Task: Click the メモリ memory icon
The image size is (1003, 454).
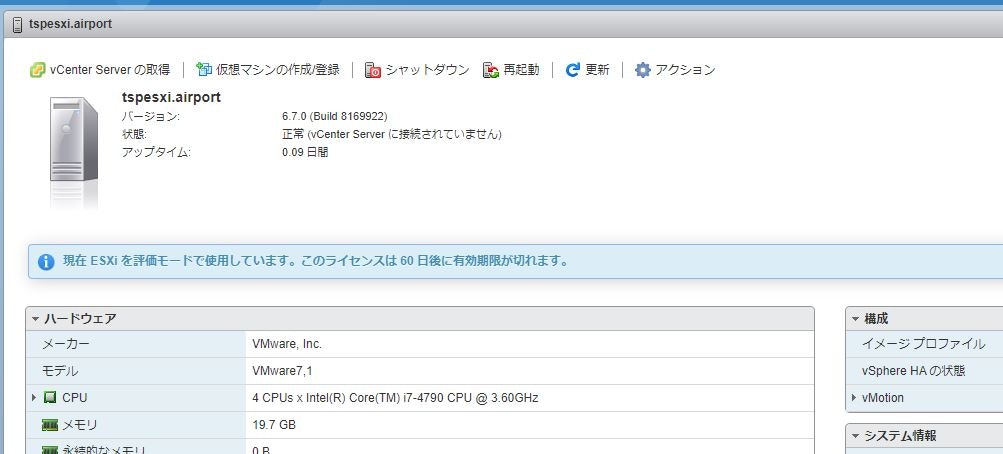Action: [50, 425]
